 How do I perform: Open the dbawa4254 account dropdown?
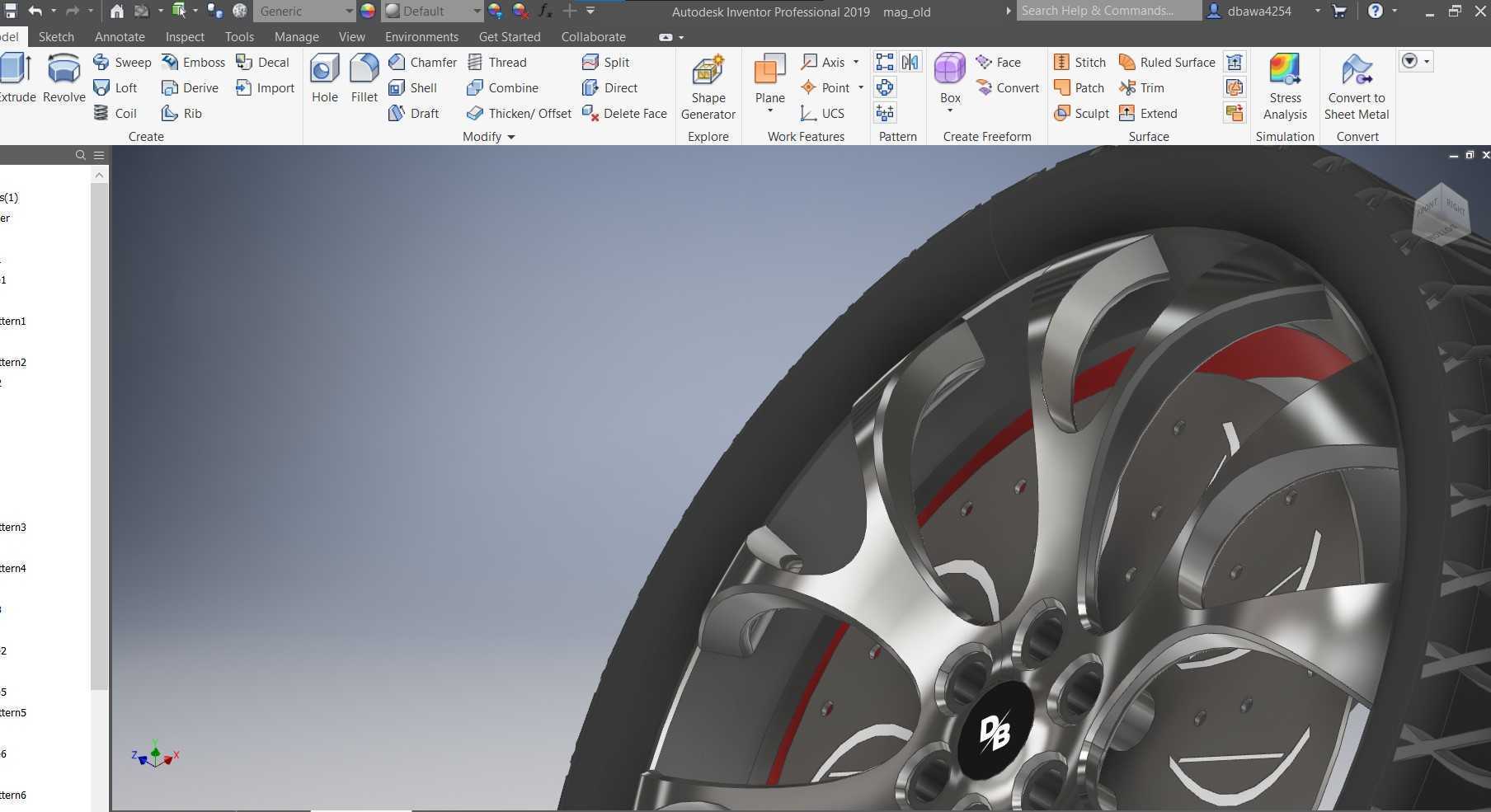pyautogui.click(x=1318, y=11)
